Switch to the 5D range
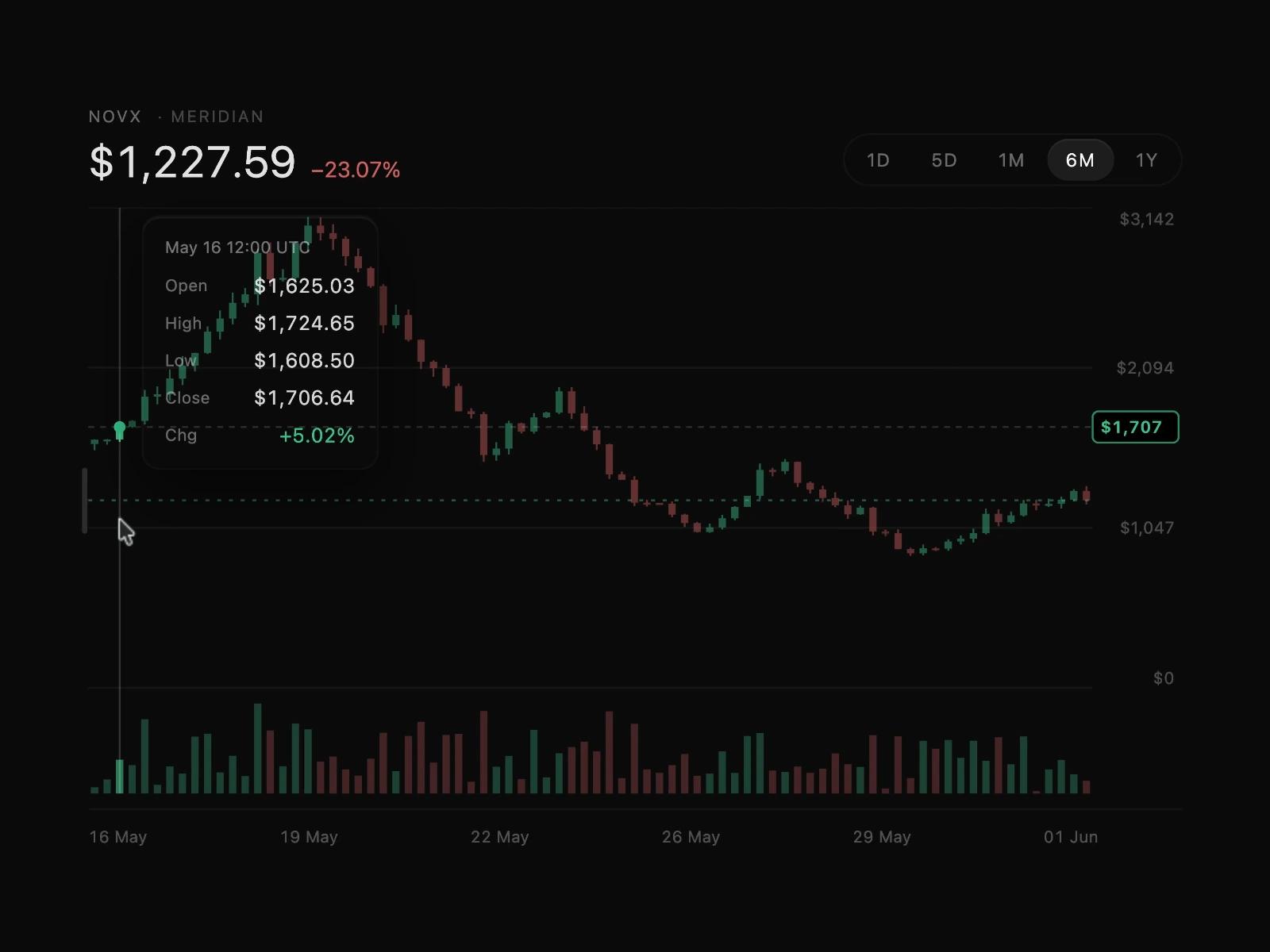This screenshot has height=952, width=1270. 944,160
